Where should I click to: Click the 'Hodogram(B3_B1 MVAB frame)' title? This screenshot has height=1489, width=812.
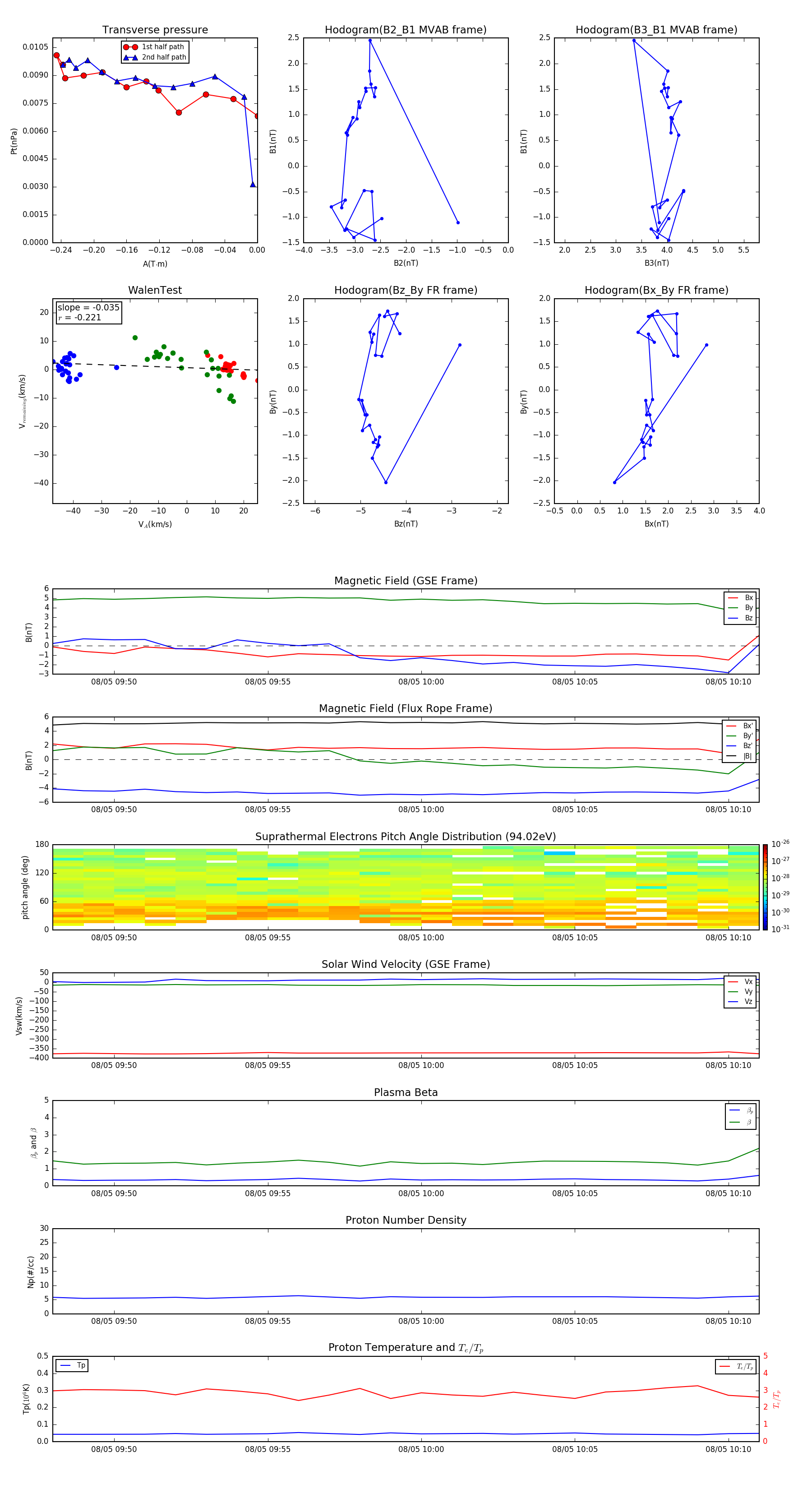[656, 29]
